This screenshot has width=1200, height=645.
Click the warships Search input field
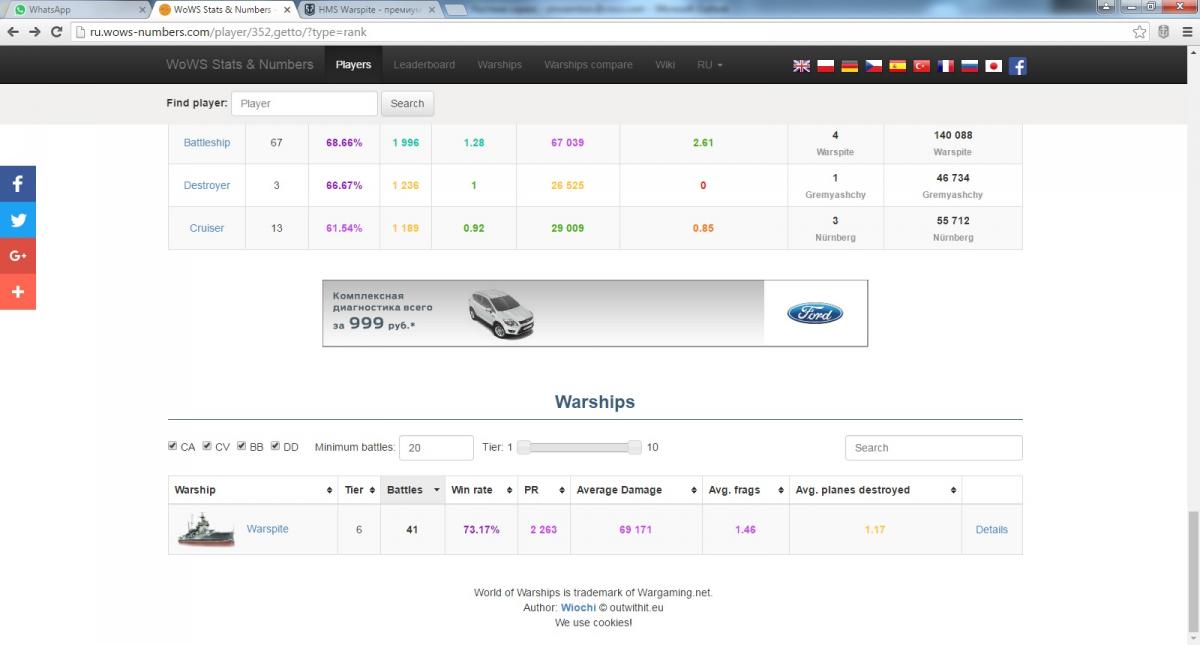(x=934, y=447)
